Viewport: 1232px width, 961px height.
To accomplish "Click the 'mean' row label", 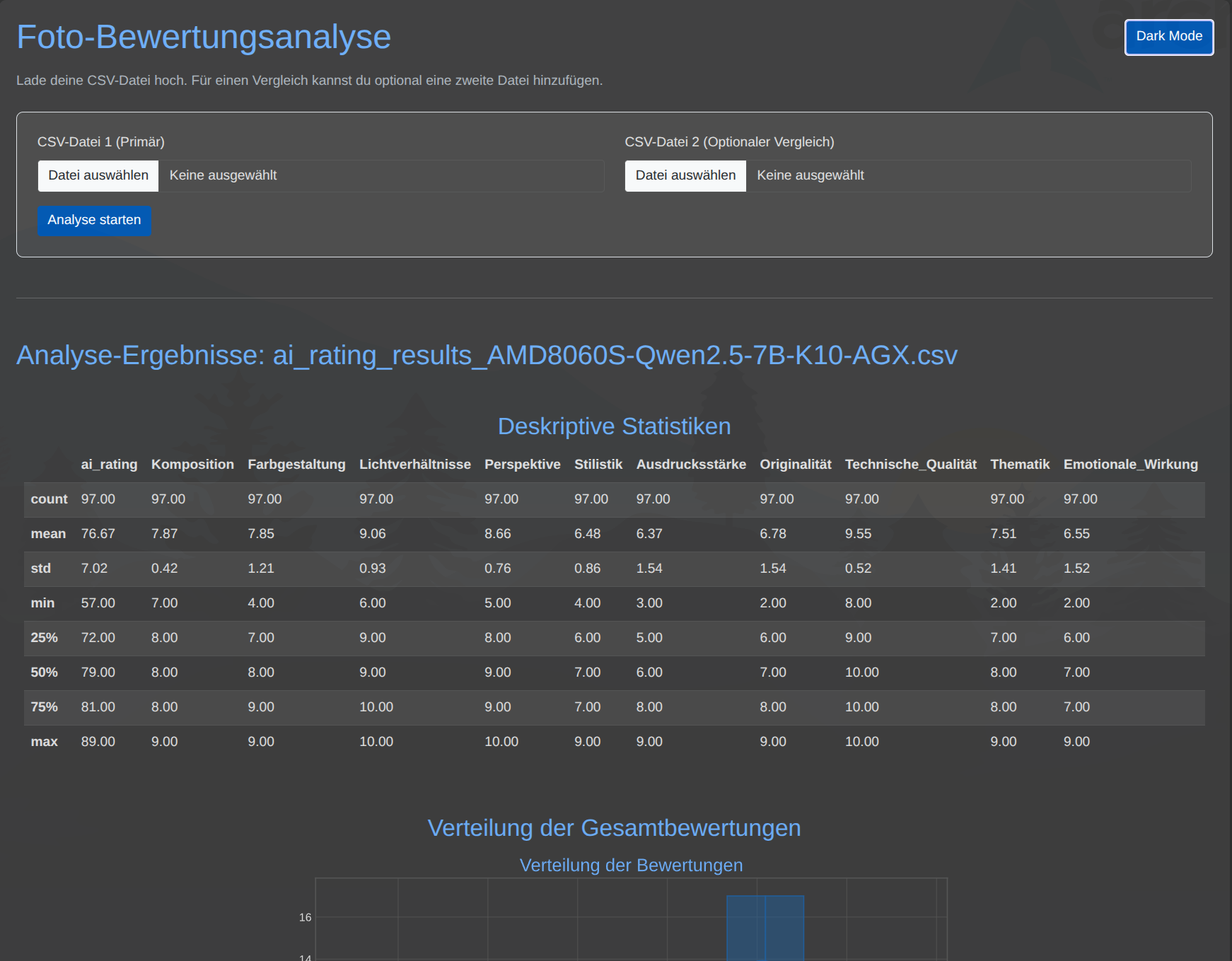I will click(48, 534).
